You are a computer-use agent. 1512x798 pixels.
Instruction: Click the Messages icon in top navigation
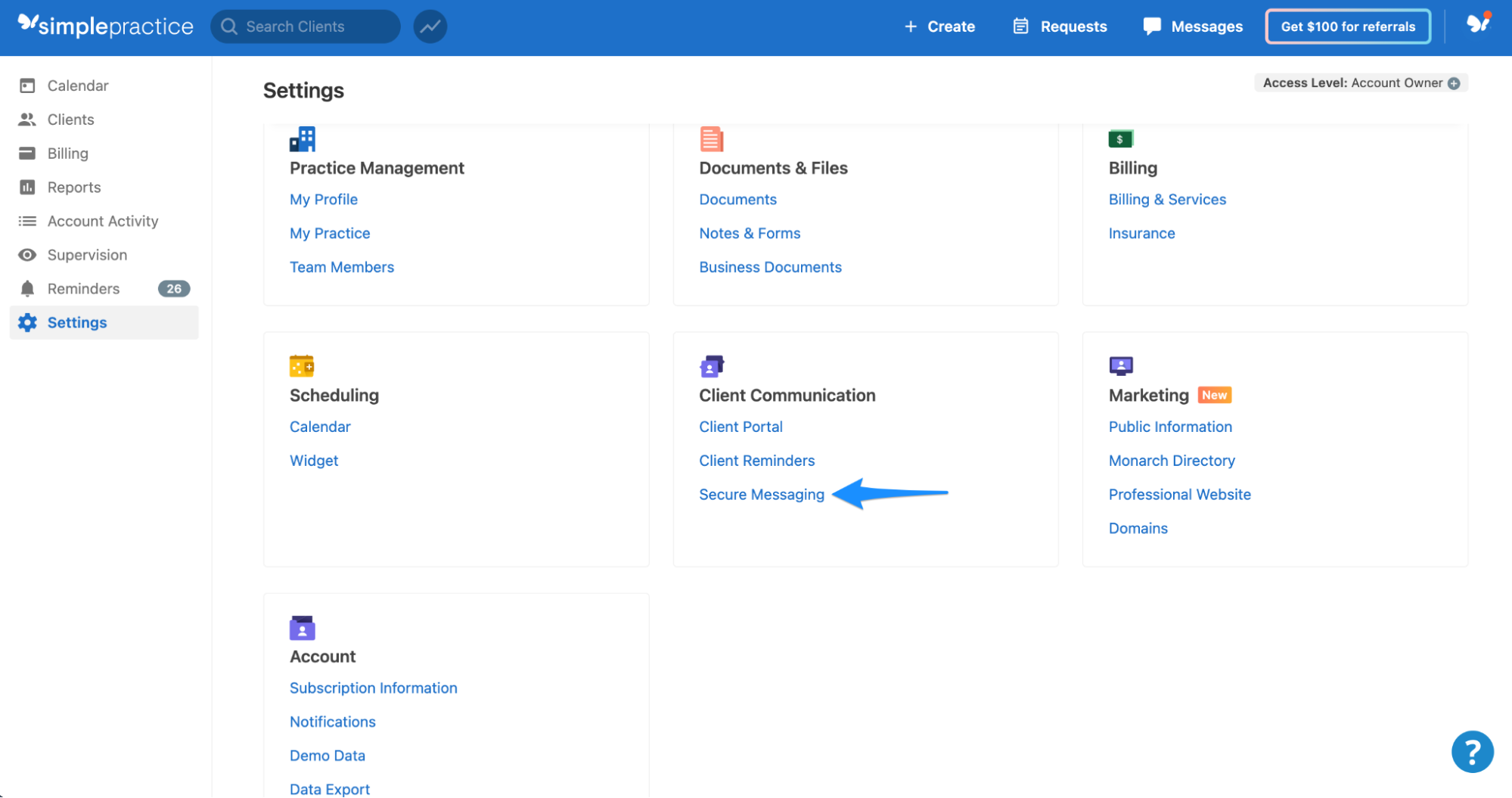pos(1151,26)
